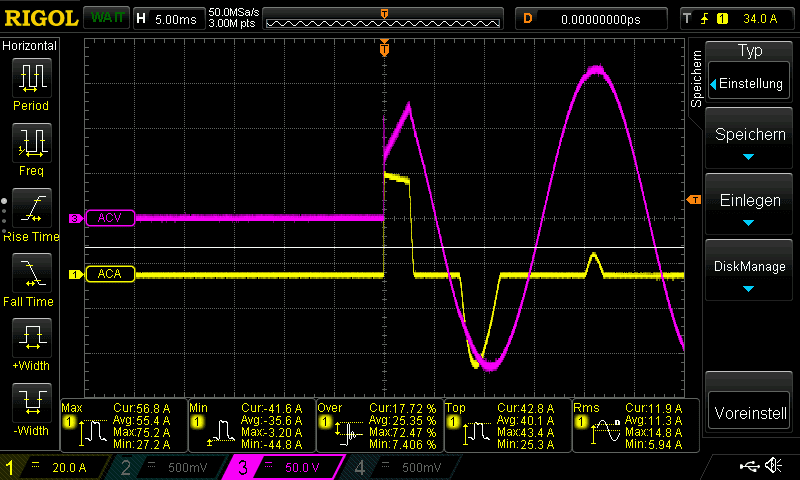
Task: Click the 3.00M pts memory depth text
Action: point(232,23)
